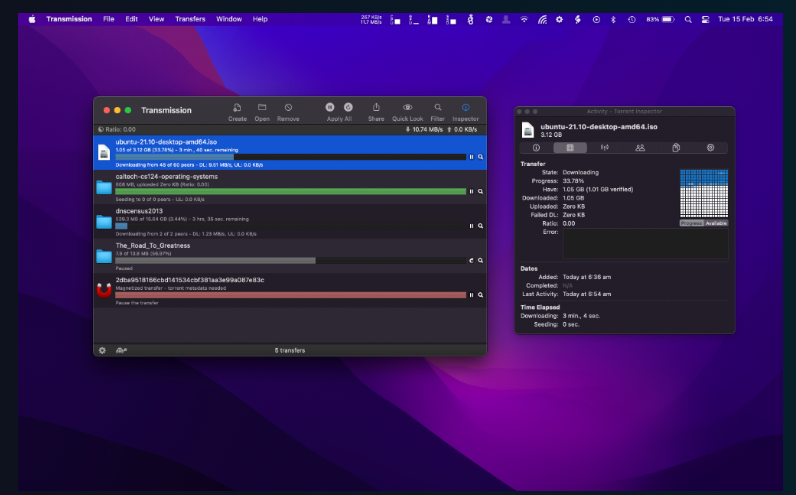
Task: Toggle turtle speed limit mode
Action: pyautogui.click(x=121, y=350)
